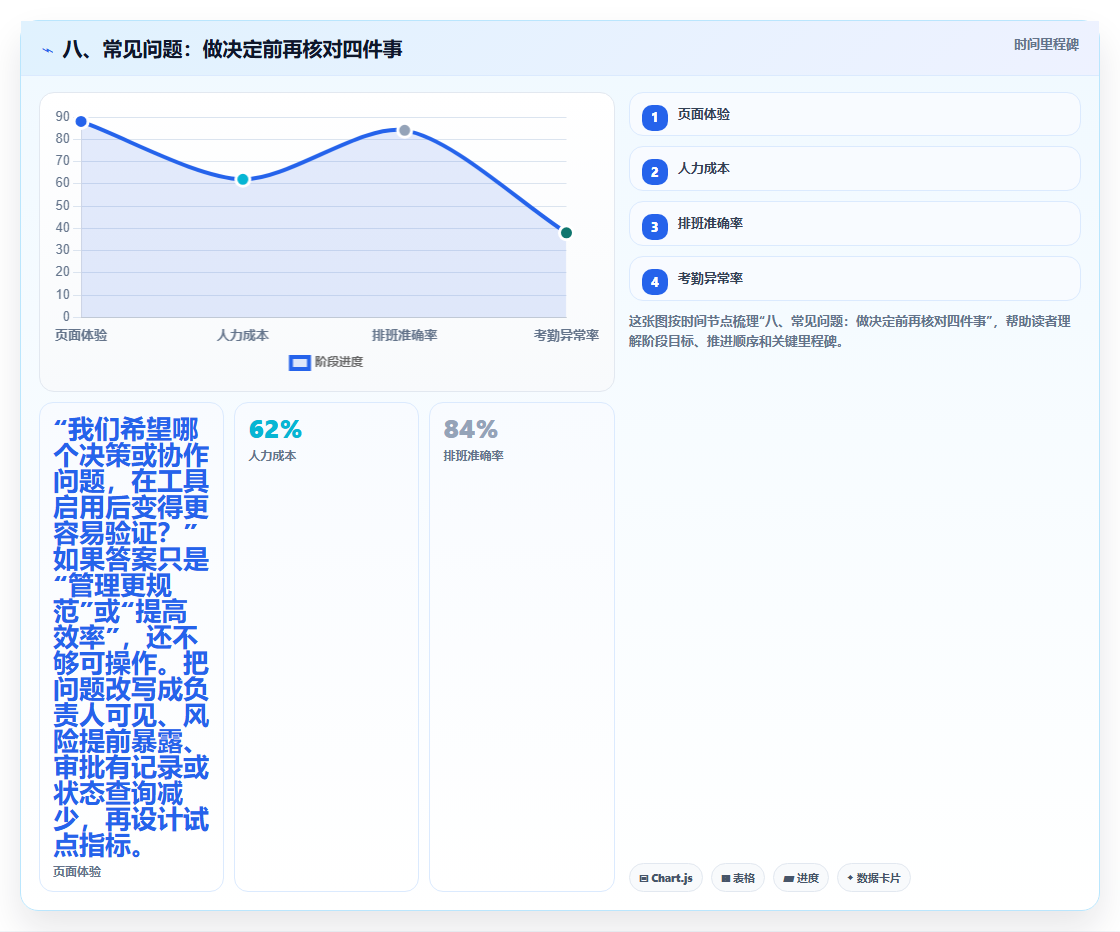Click the gray 排班准确率 data point
Image resolution: width=1120 pixels, height=932 pixels.
[404, 131]
